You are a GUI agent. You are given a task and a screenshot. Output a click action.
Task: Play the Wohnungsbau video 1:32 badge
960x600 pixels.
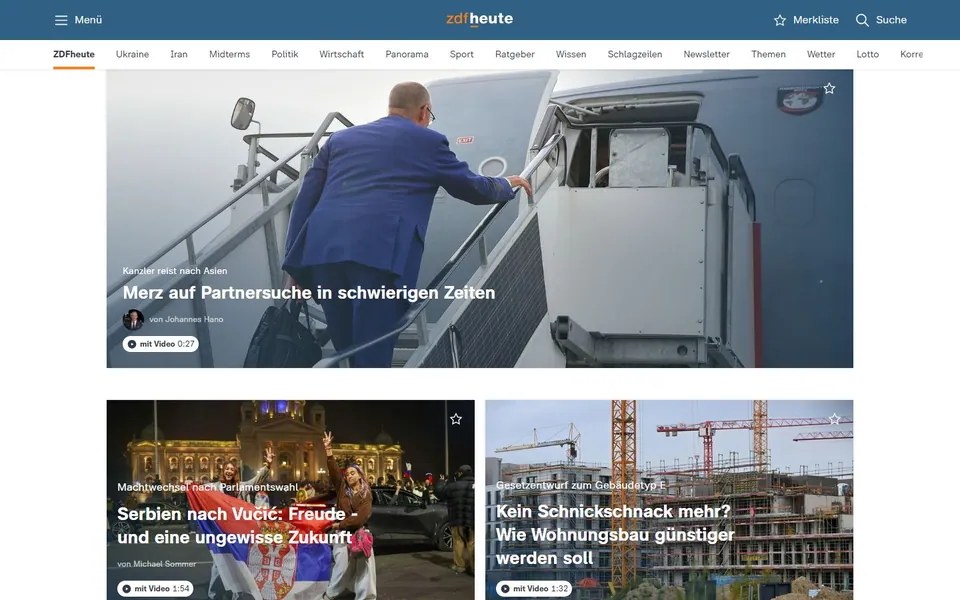point(534,588)
